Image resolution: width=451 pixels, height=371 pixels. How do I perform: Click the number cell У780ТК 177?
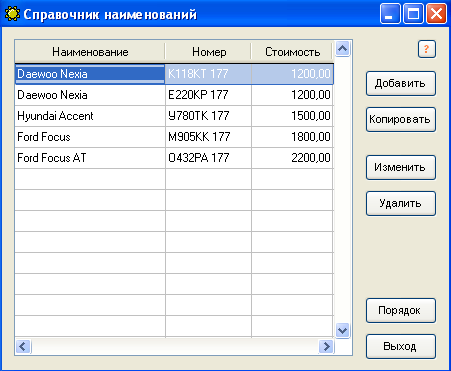[208, 116]
